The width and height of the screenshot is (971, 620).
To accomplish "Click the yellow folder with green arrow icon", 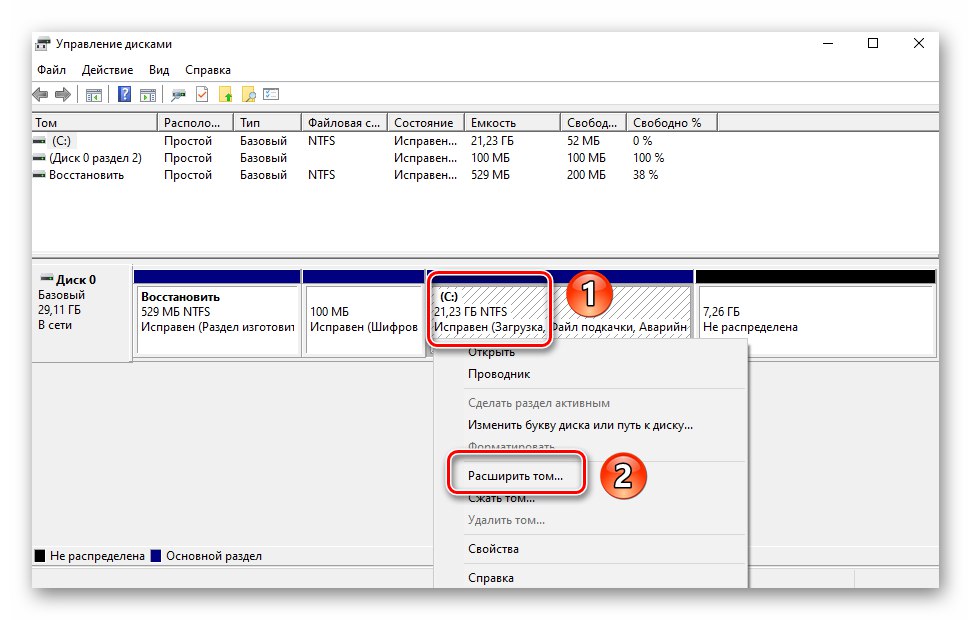I will click(x=225, y=95).
